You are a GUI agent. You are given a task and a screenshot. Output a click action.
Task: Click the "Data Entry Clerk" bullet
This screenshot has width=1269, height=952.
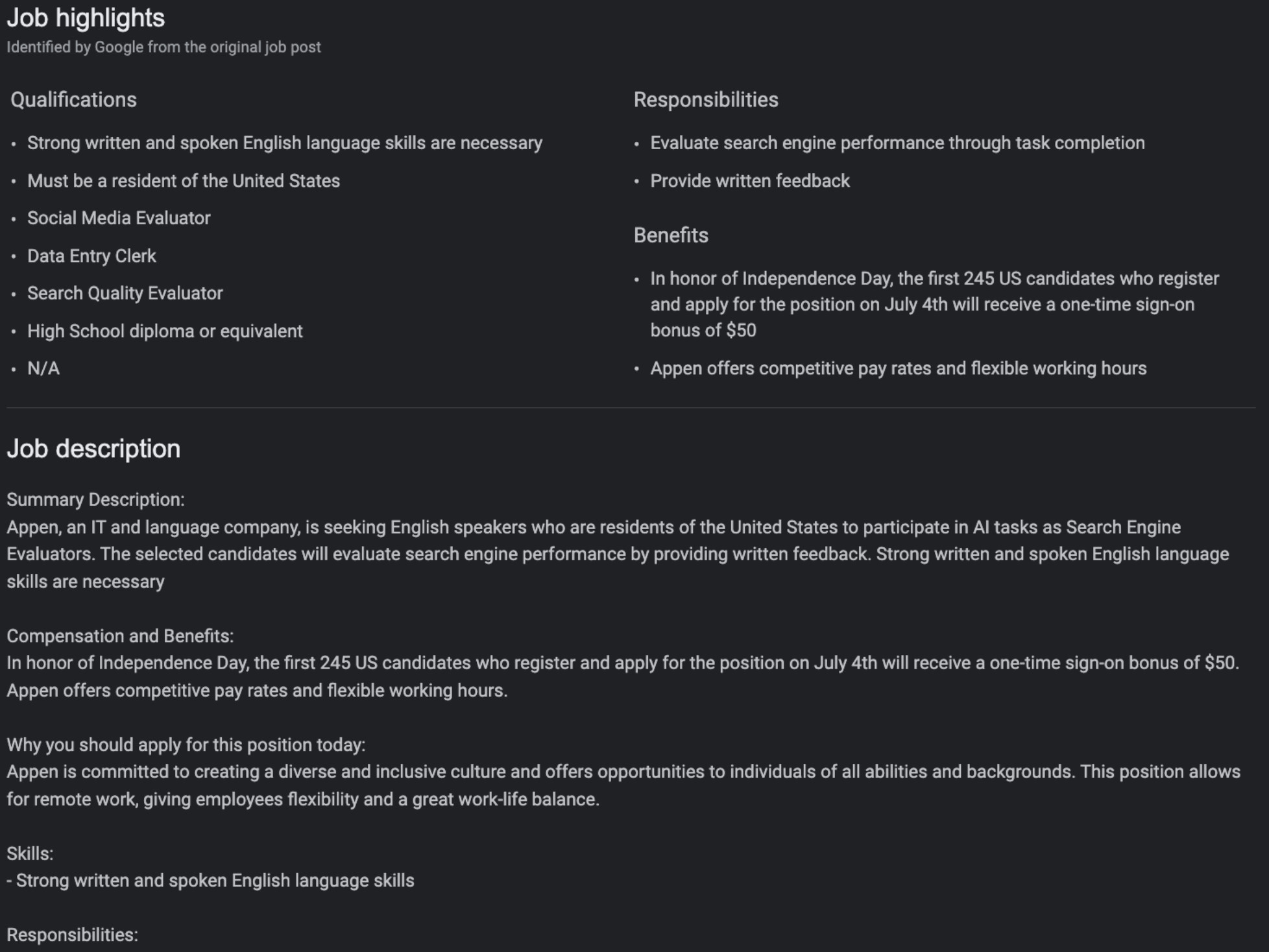point(91,256)
